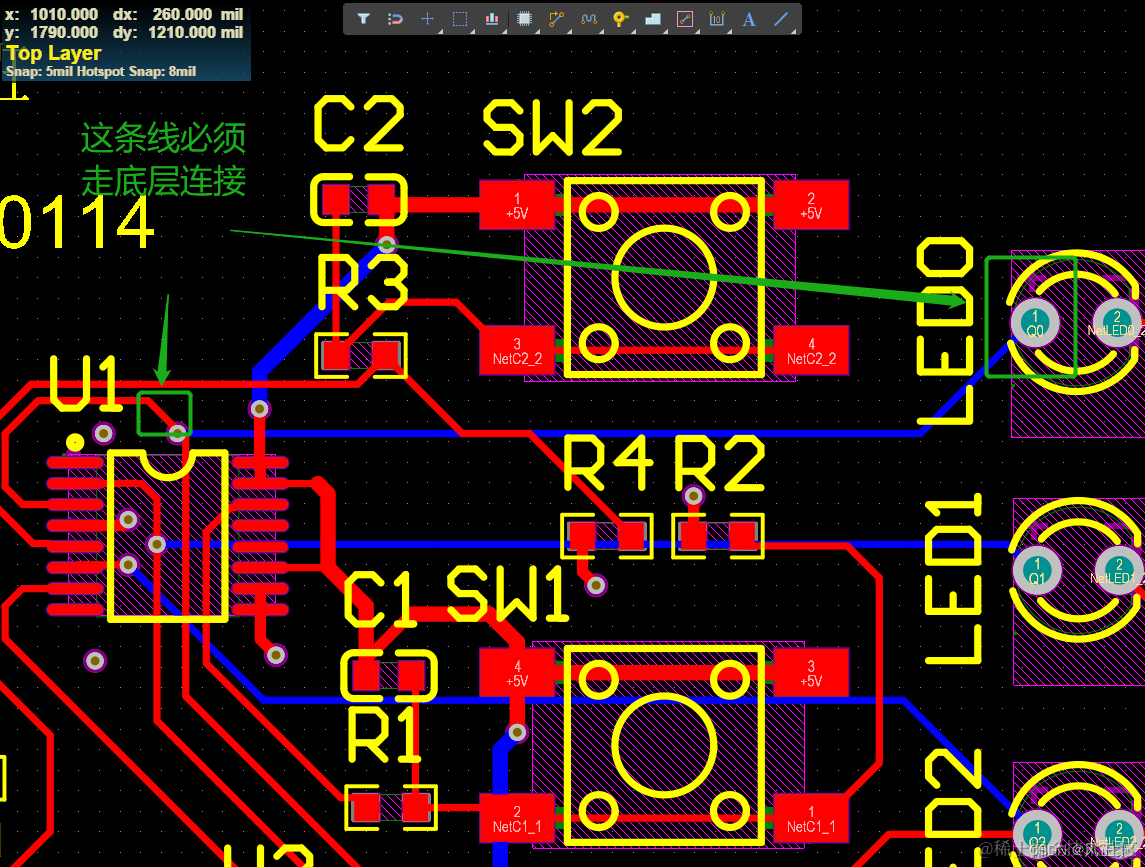Select the SW1 designator text
This screenshot has height=867, width=1145.
(508, 594)
